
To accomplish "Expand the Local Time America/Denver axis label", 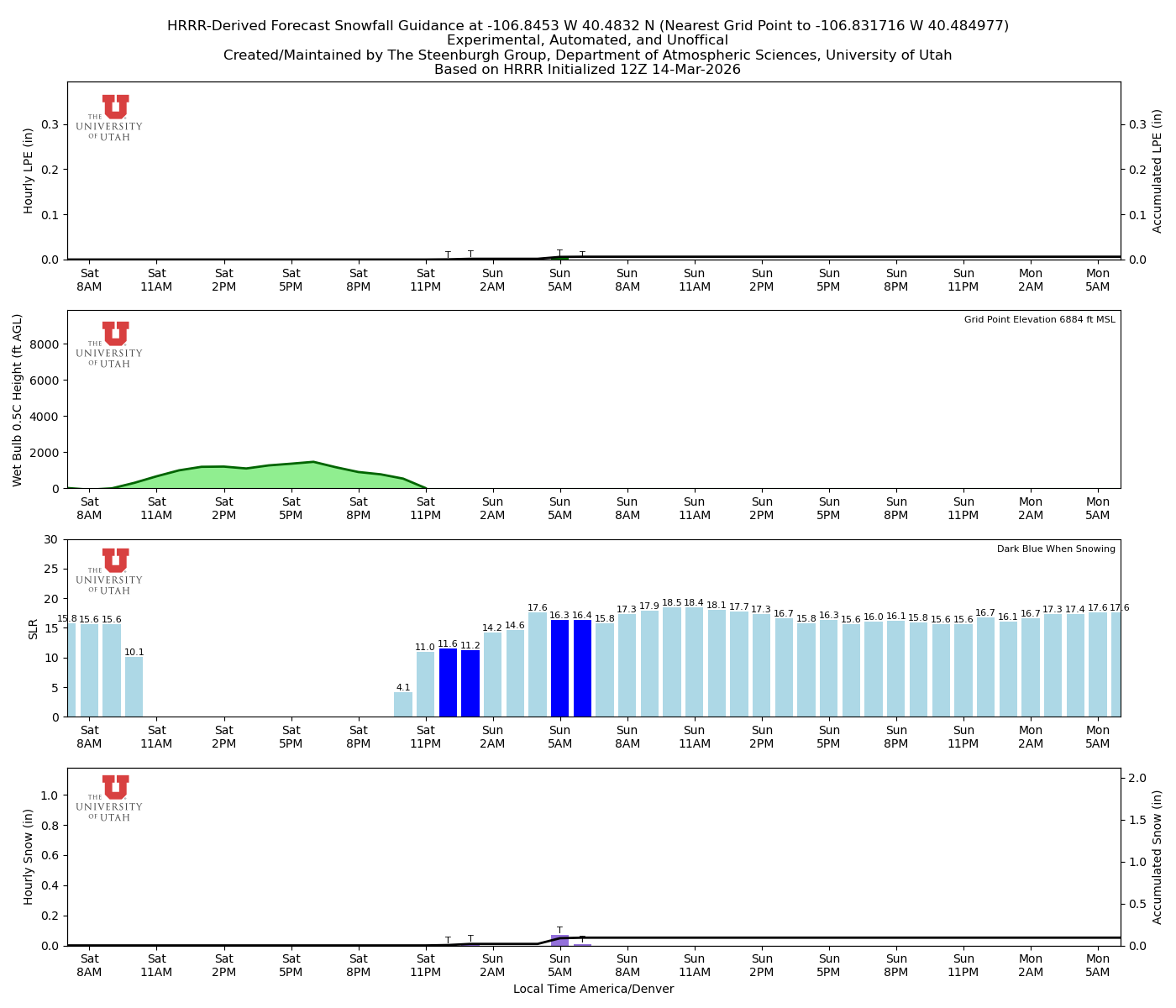I will coord(593,989).
